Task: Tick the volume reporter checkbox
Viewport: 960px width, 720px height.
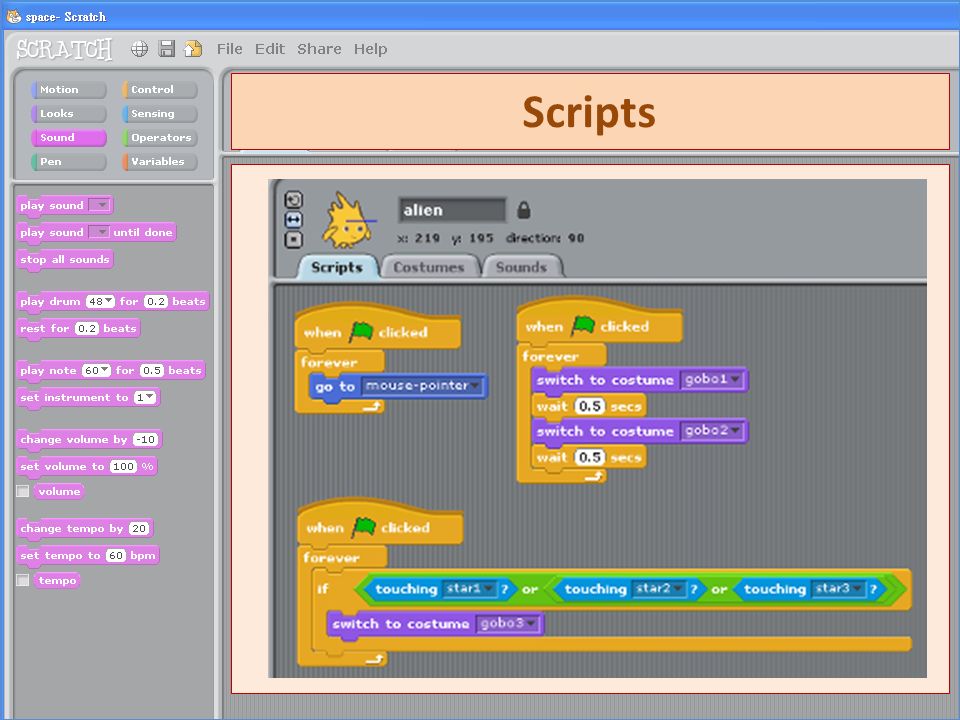Action: (x=23, y=491)
